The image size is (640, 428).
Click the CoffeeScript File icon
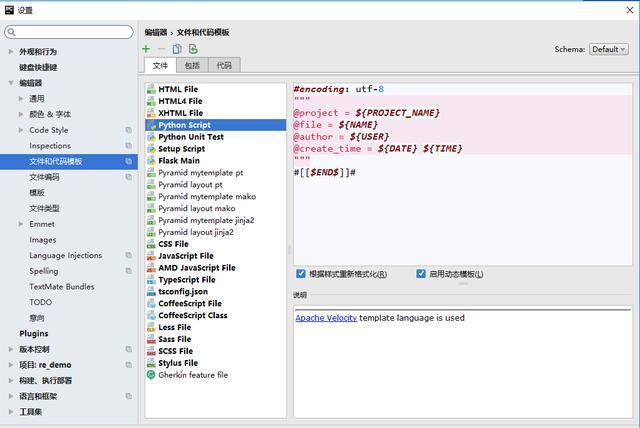[151, 303]
